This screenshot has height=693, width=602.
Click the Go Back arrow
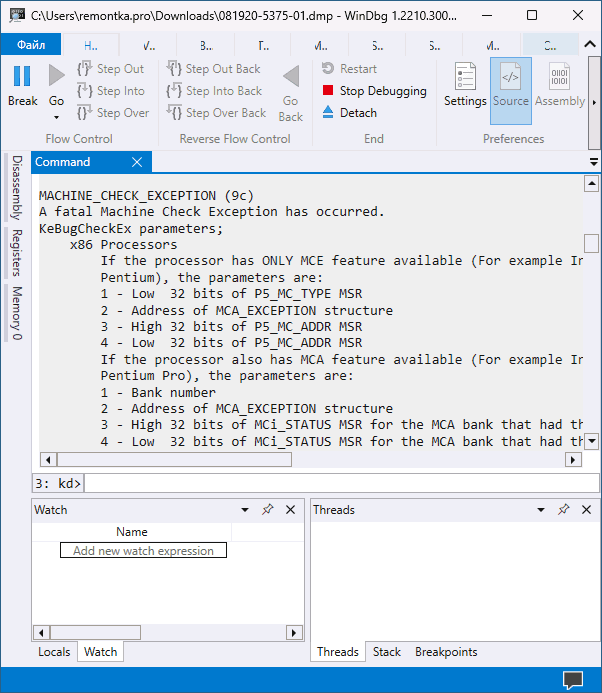(x=291, y=76)
